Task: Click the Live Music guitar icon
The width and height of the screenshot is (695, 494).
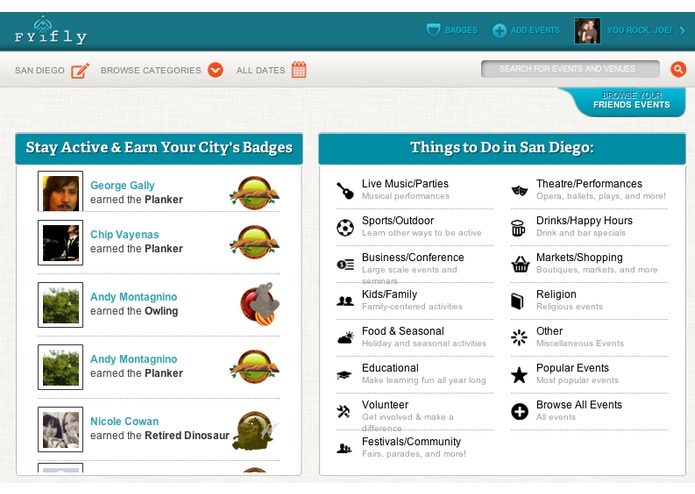Action: point(345,191)
